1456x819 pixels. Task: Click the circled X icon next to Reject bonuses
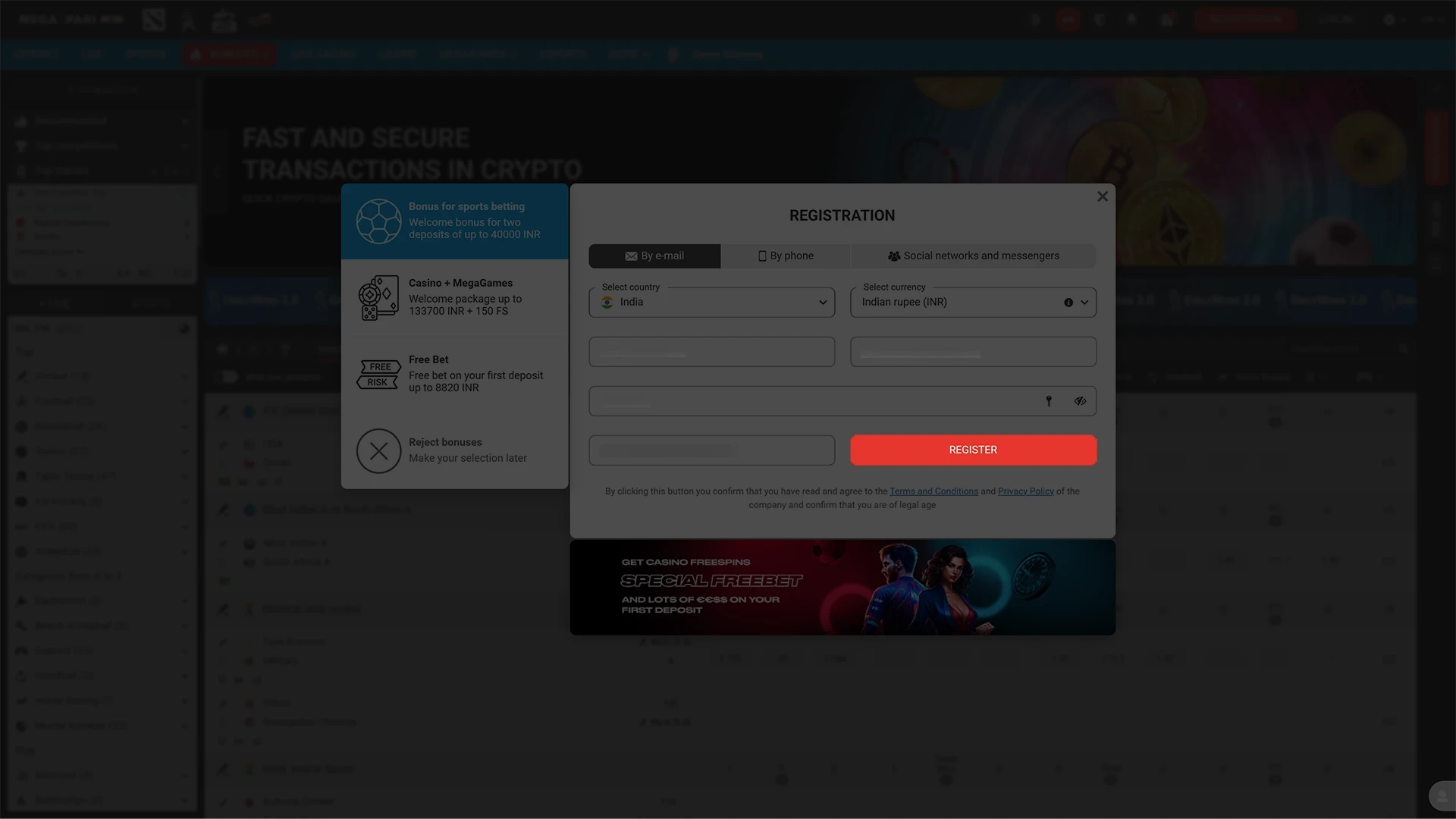379,450
